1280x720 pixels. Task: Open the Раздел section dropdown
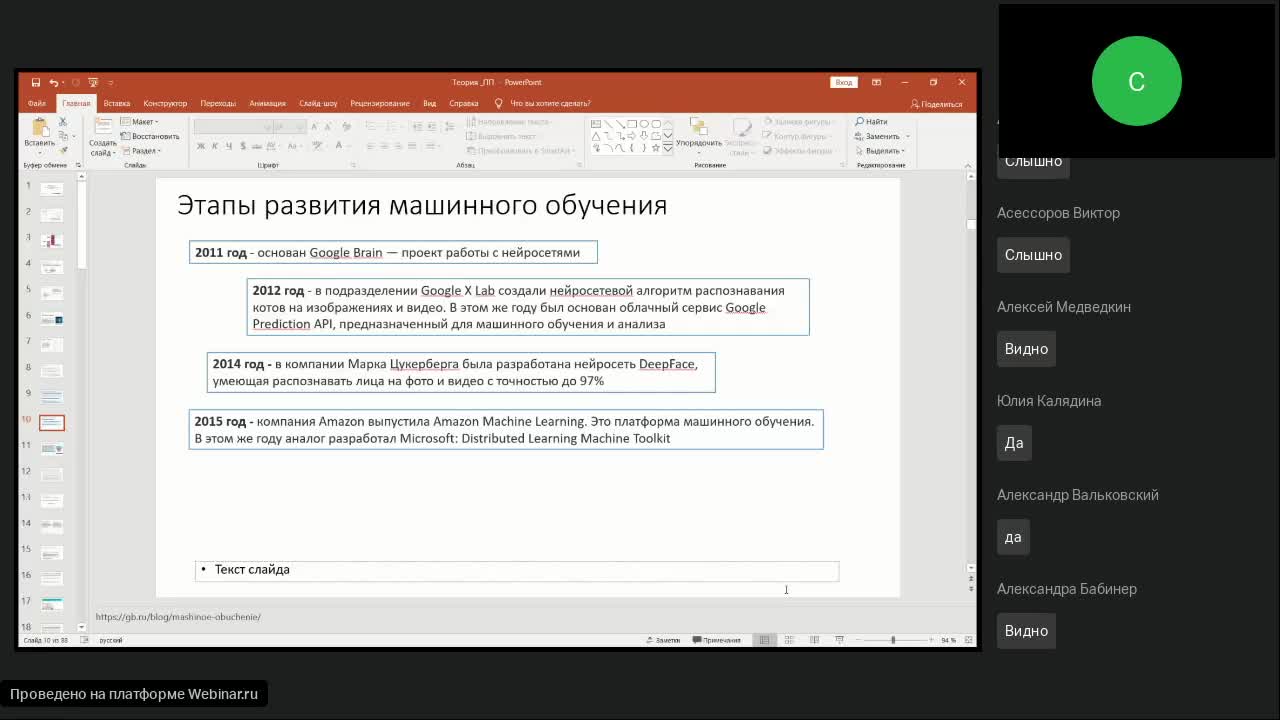(x=141, y=151)
